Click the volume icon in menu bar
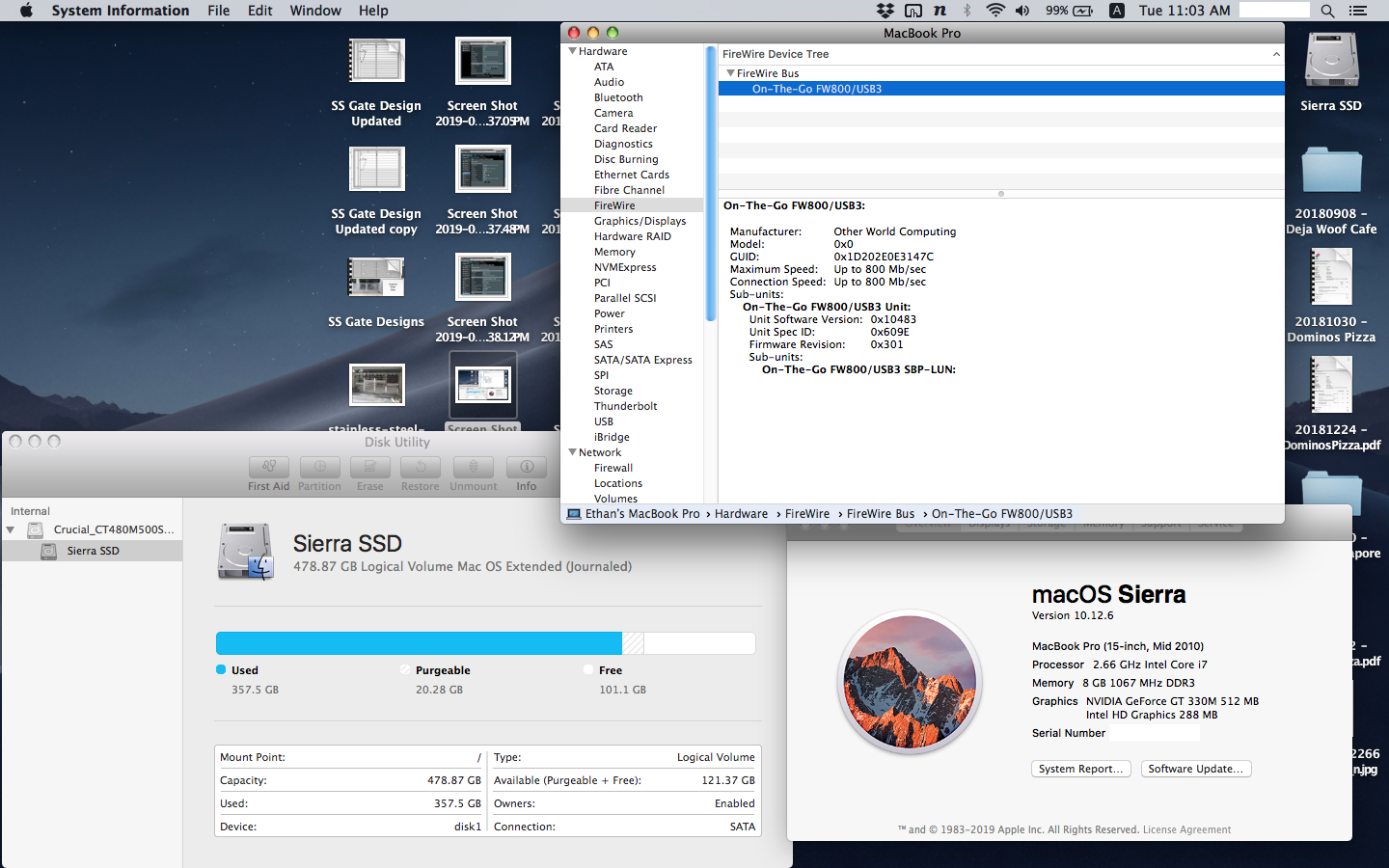1389x868 pixels. point(1022,11)
